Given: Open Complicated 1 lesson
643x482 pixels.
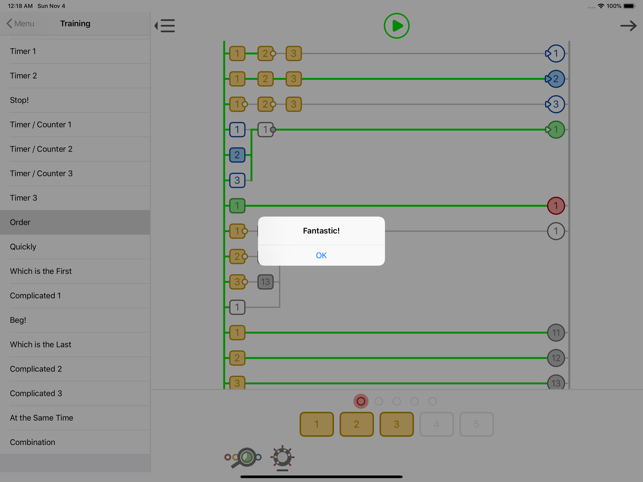Looking at the screenshot, I should [x=75, y=295].
